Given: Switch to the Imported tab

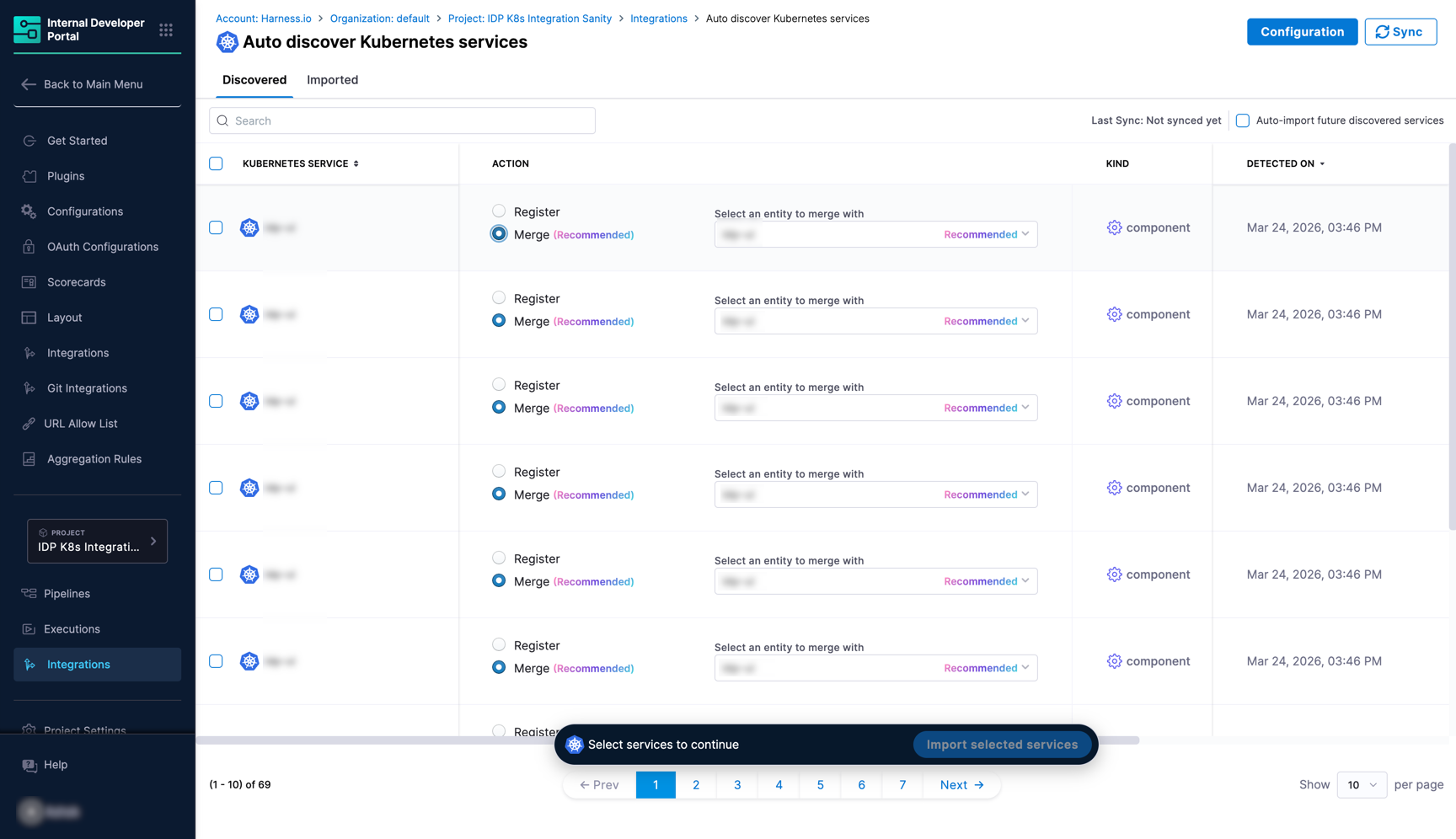Looking at the screenshot, I should (x=332, y=80).
